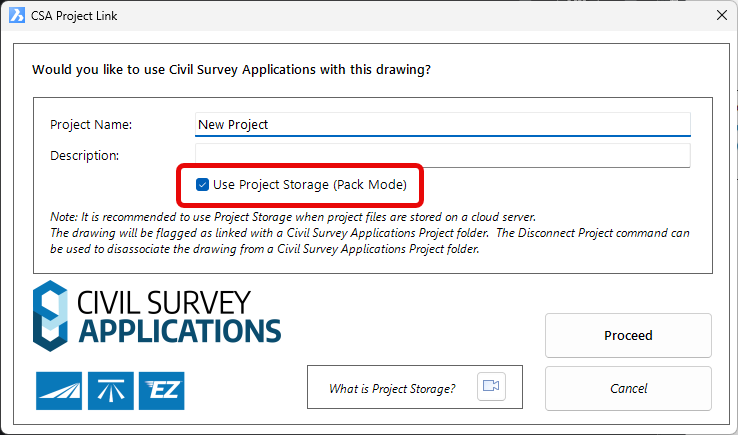This screenshot has height=435, width=738.
Task: Open the What is Project Storage? help
Action: 392,388
